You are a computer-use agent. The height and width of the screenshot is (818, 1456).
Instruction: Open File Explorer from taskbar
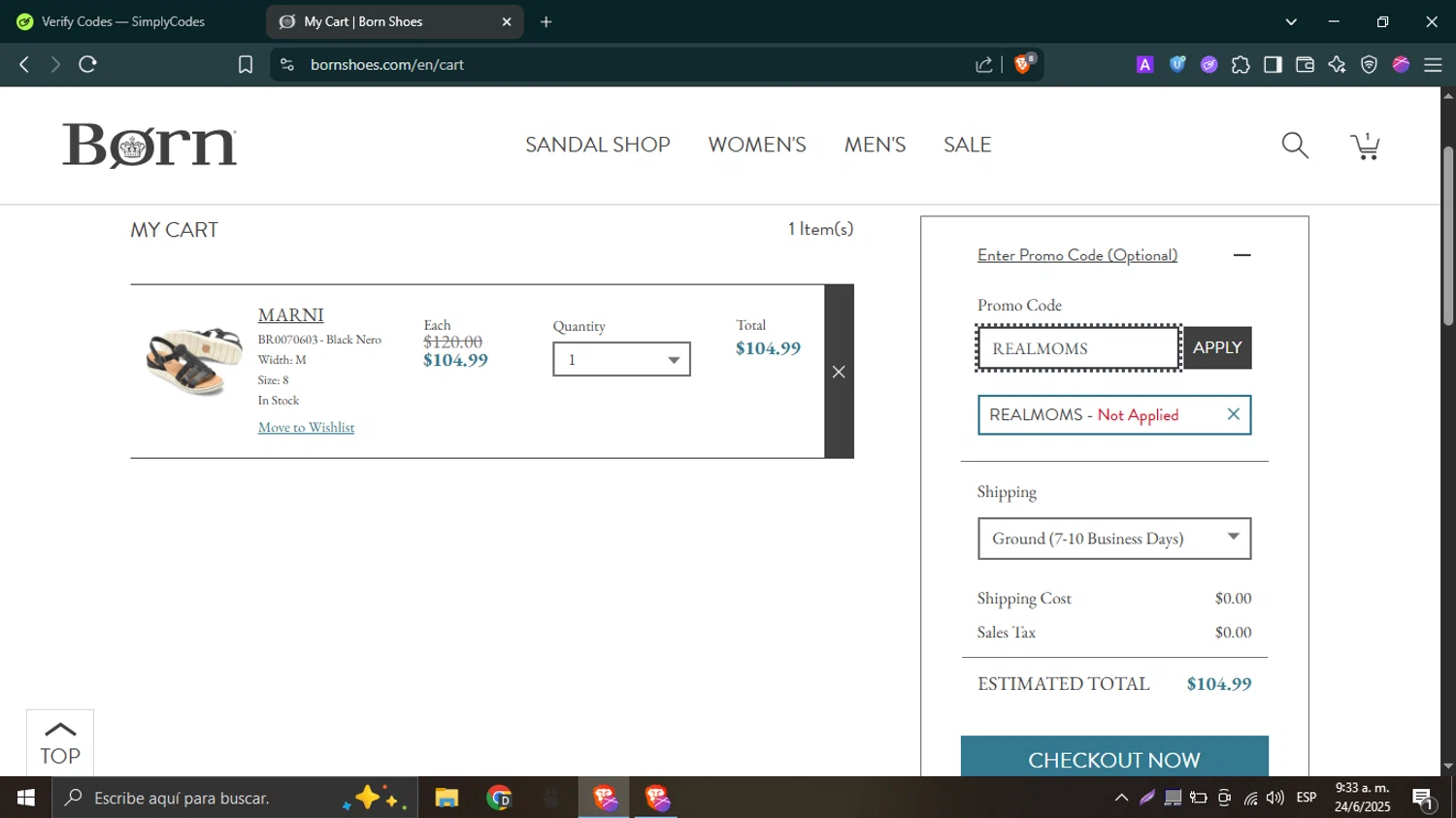point(447,798)
